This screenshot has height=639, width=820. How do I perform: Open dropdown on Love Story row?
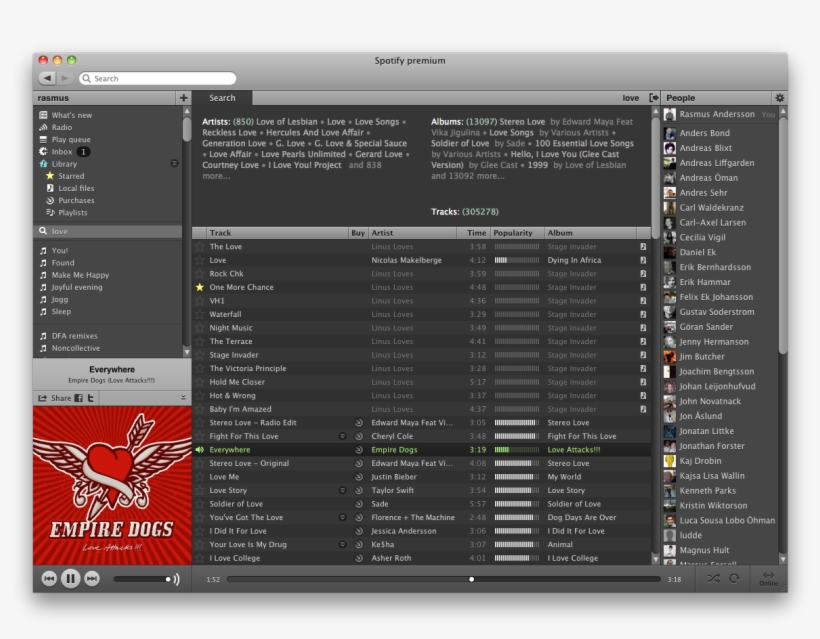coord(343,490)
